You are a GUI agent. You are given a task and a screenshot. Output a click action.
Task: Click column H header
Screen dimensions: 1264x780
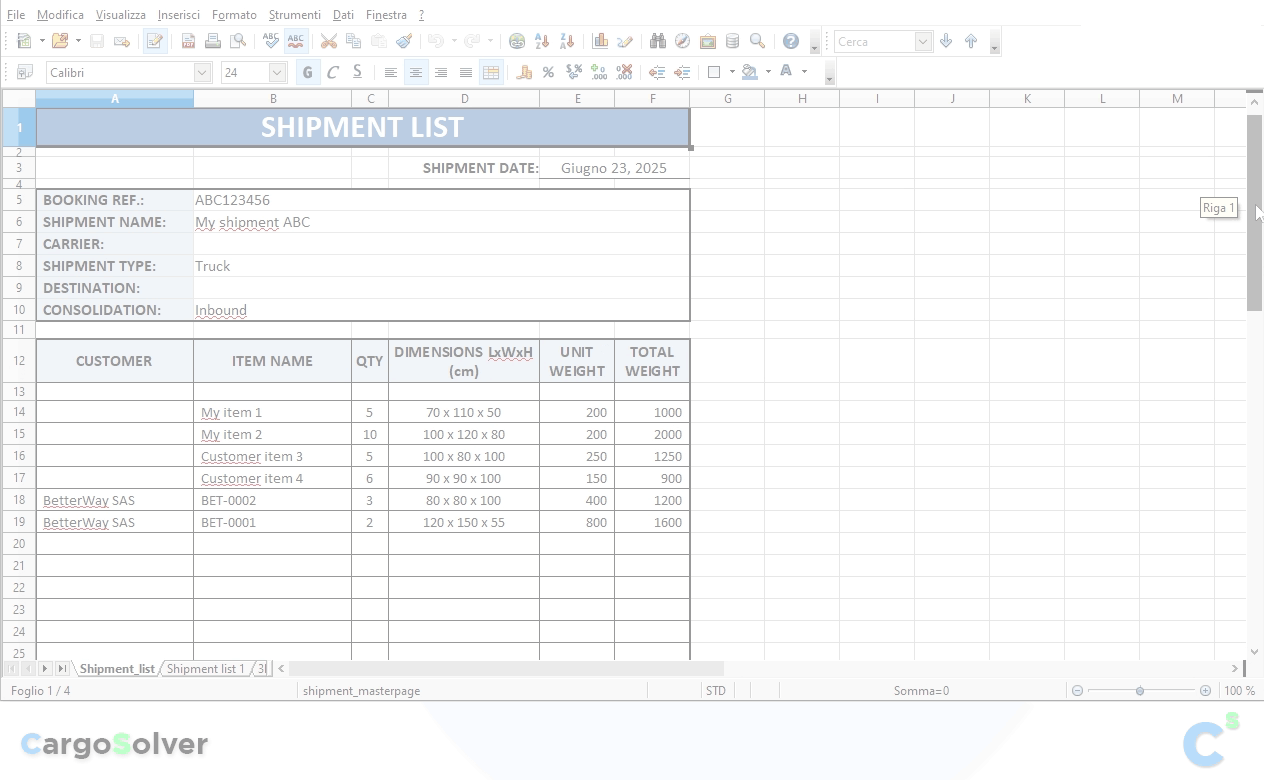coord(802,98)
